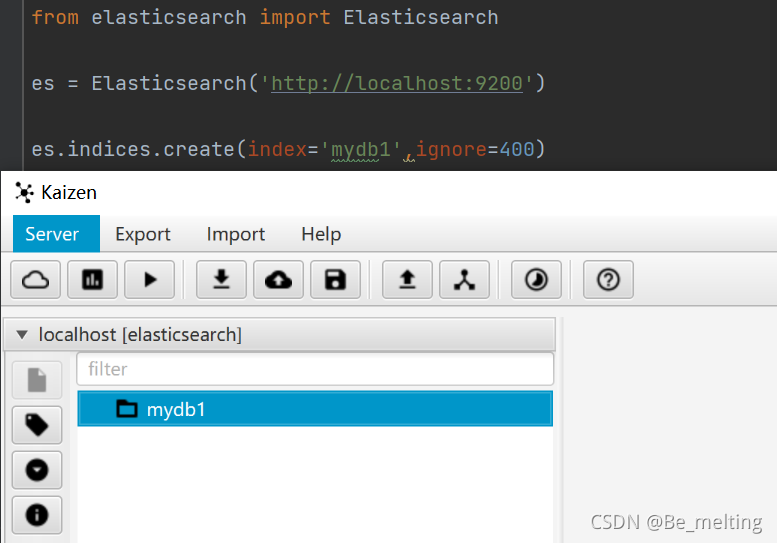Click the document sidebar icon
The height and width of the screenshot is (543, 777).
tap(37, 380)
